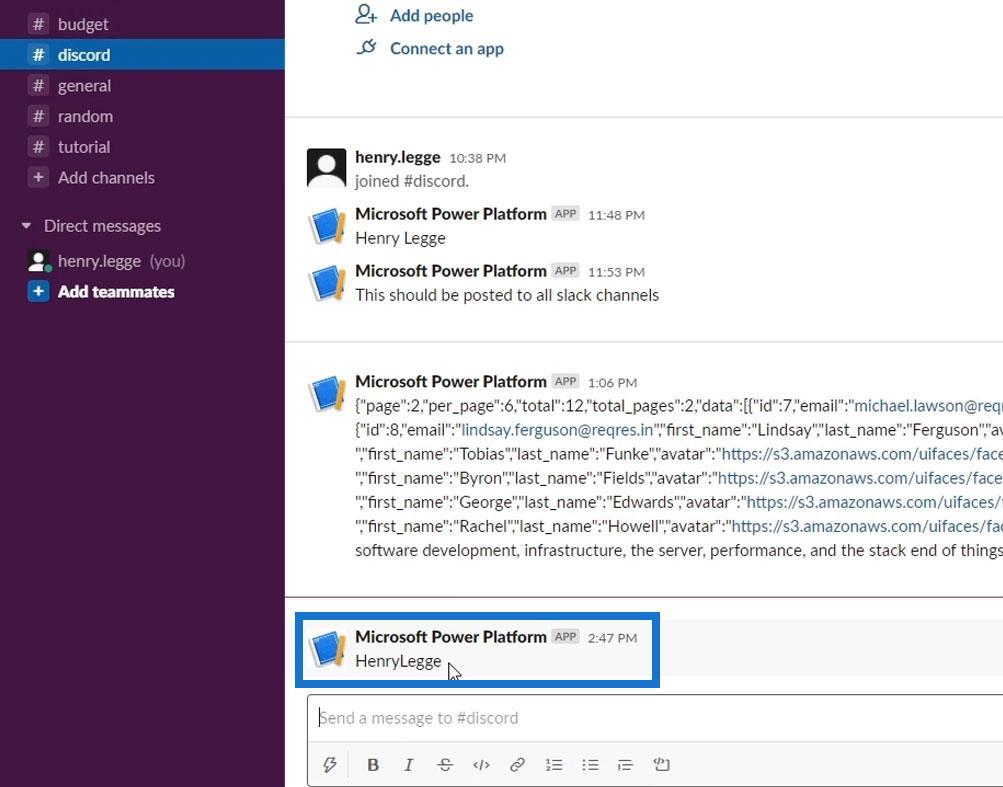This screenshot has height=787, width=1003.
Task: Click APP badge on 11:48 PM message
Action: 565,214
